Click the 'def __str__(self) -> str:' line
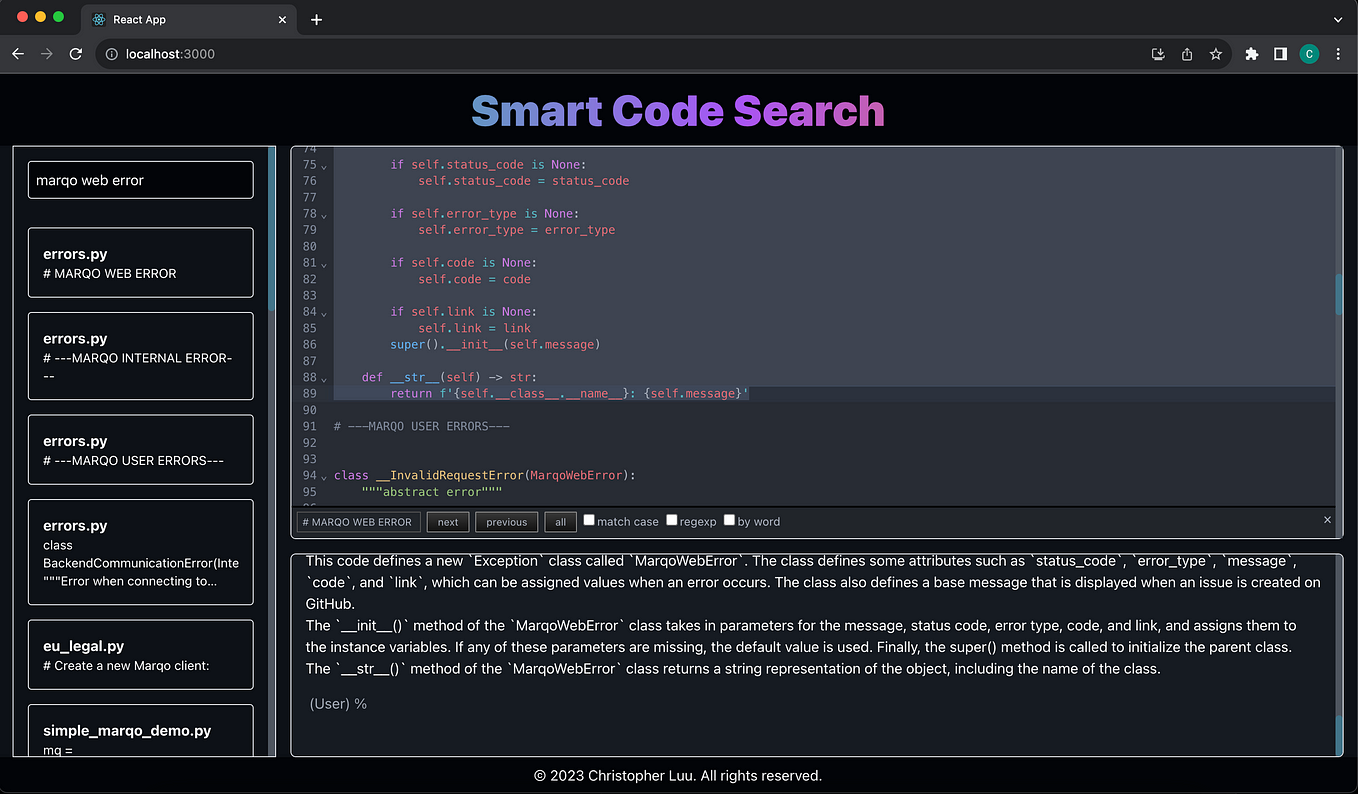 click(449, 377)
